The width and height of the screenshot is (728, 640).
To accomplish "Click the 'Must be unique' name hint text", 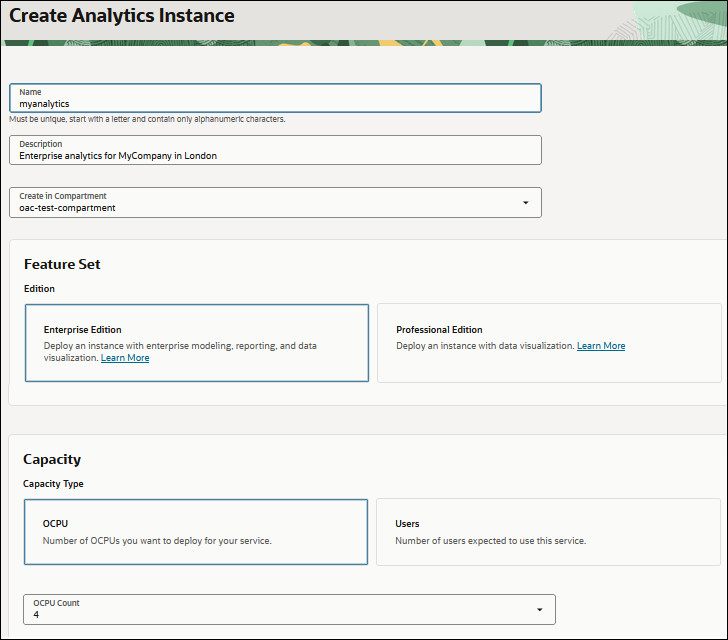I will pyautogui.click(x=147, y=119).
